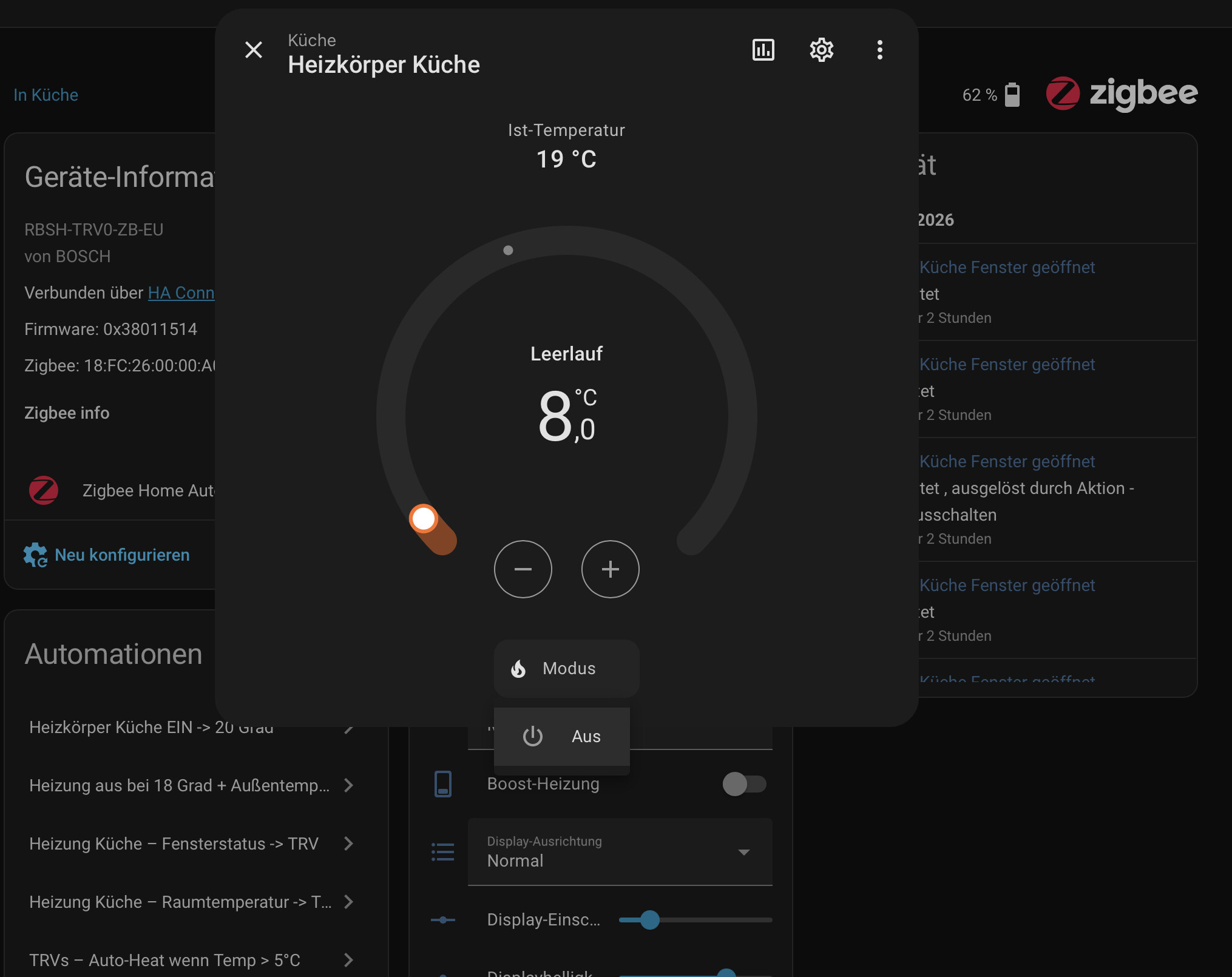Image resolution: width=1232 pixels, height=977 pixels.
Task: Open the In Küche area link
Action: pyautogui.click(x=46, y=95)
